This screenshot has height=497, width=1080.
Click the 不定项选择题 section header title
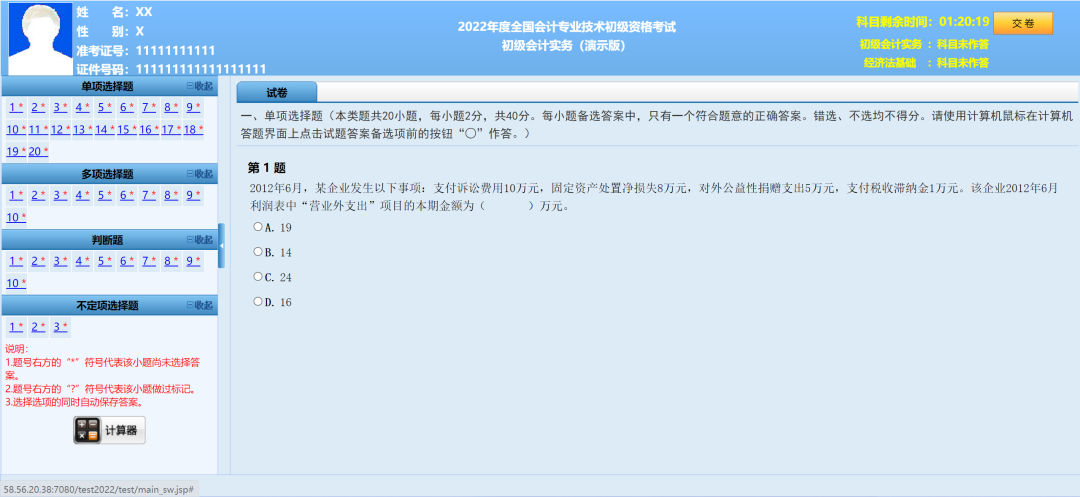point(107,305)
